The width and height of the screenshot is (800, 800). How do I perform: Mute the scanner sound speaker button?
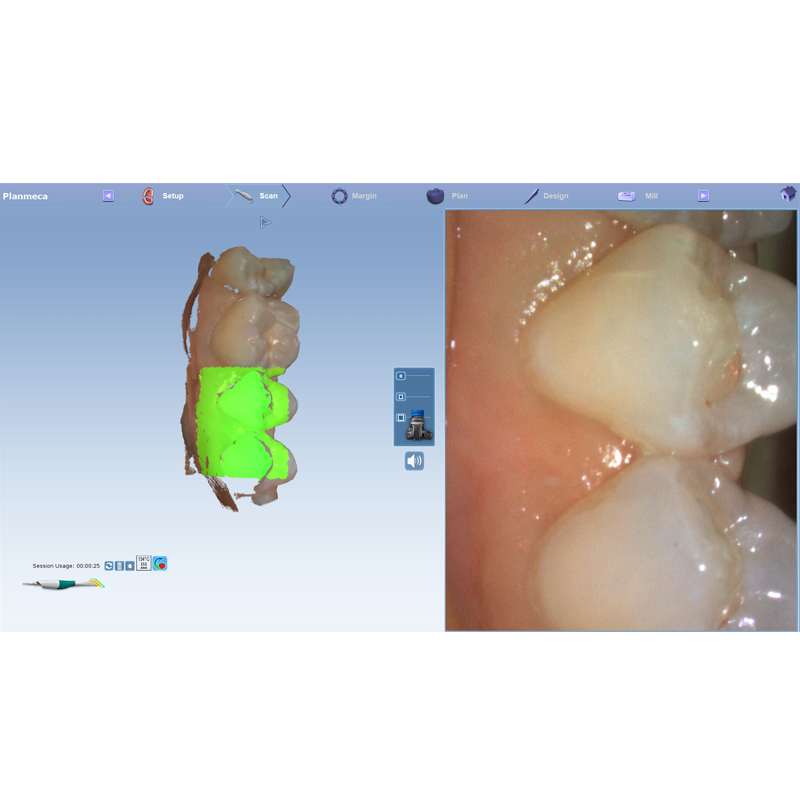414,461
